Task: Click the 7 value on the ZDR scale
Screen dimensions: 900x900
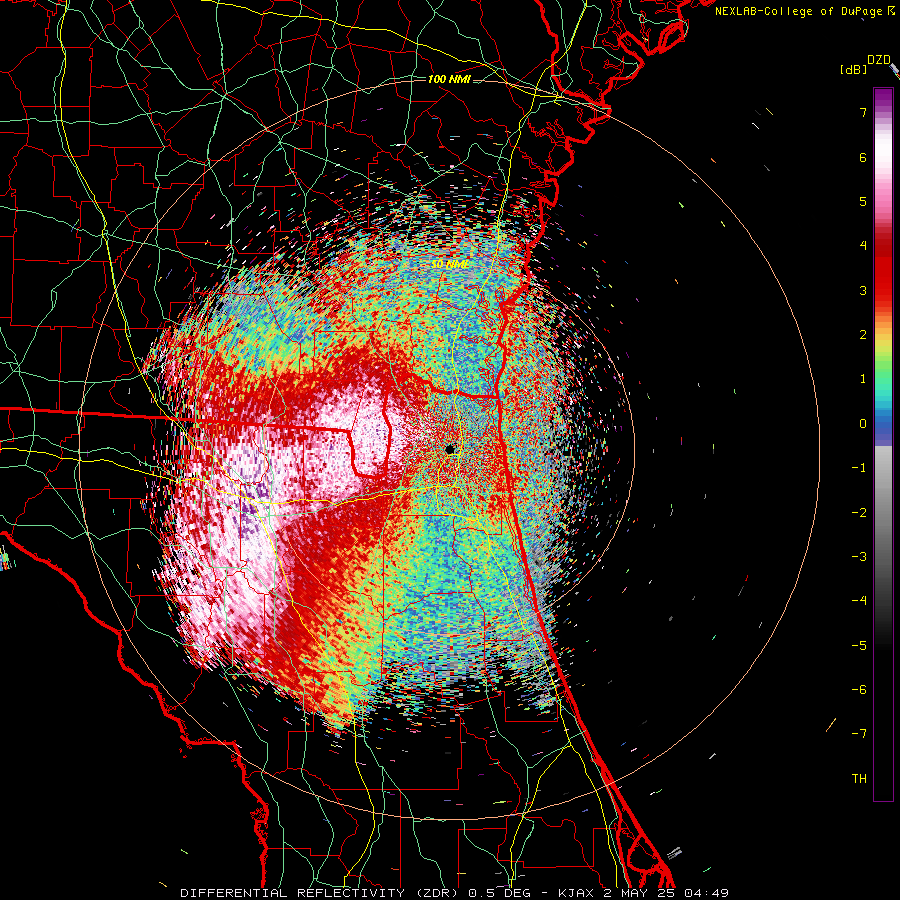Action: [x=863, y=112]
